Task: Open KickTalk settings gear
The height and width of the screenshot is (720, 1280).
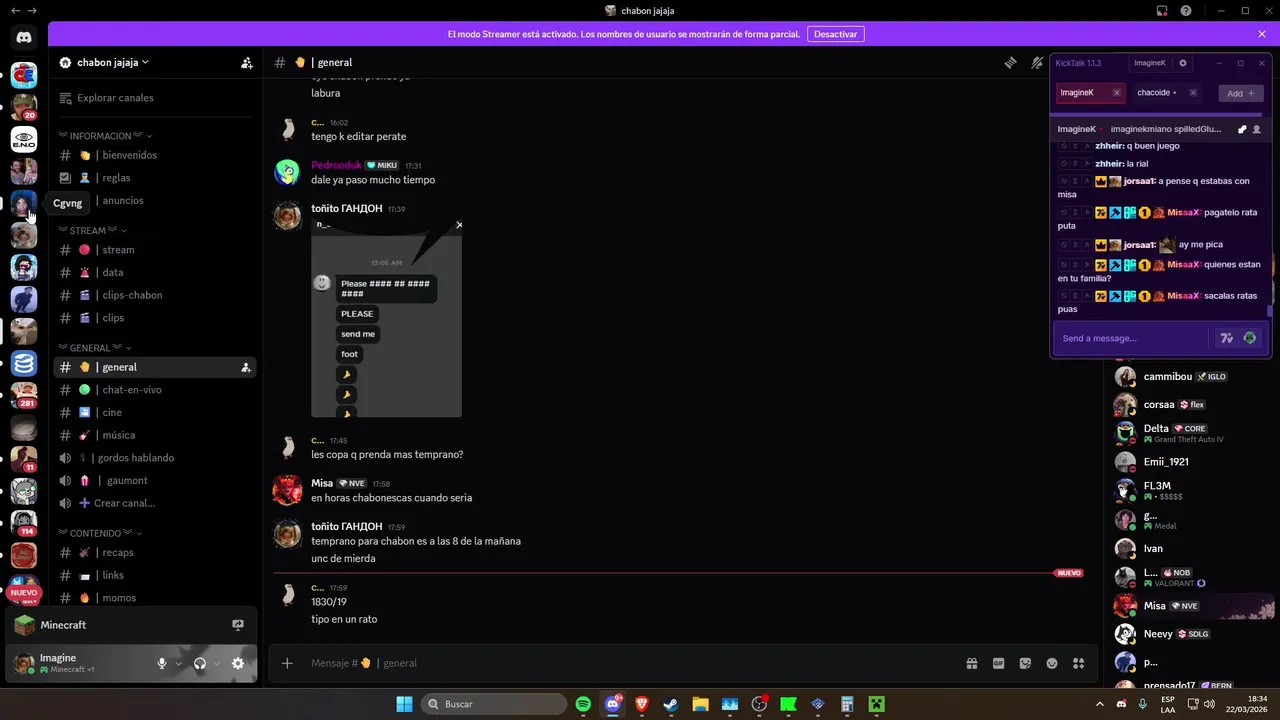Action: 1183,63
